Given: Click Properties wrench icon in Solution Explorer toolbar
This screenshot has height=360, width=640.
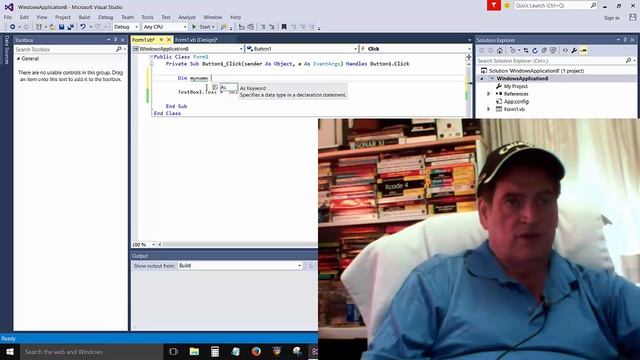Looking at the screenshot, I should tap(574, 51).
